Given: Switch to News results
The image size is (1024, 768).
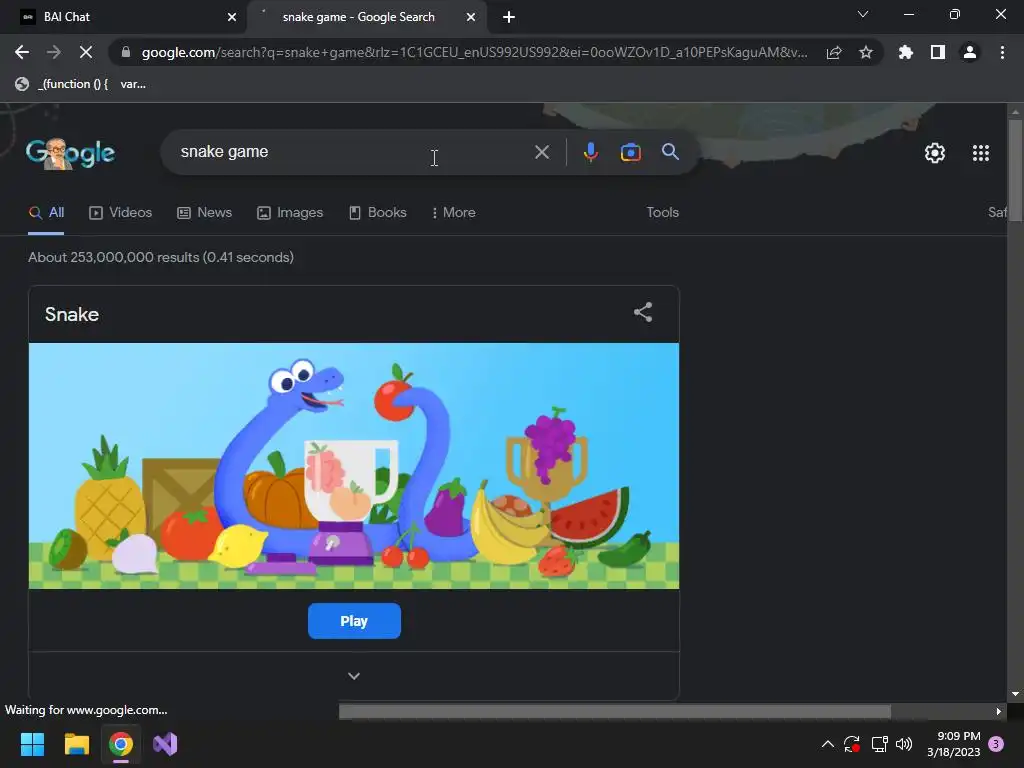Looking at the screenshot, I should coord(205,212).
